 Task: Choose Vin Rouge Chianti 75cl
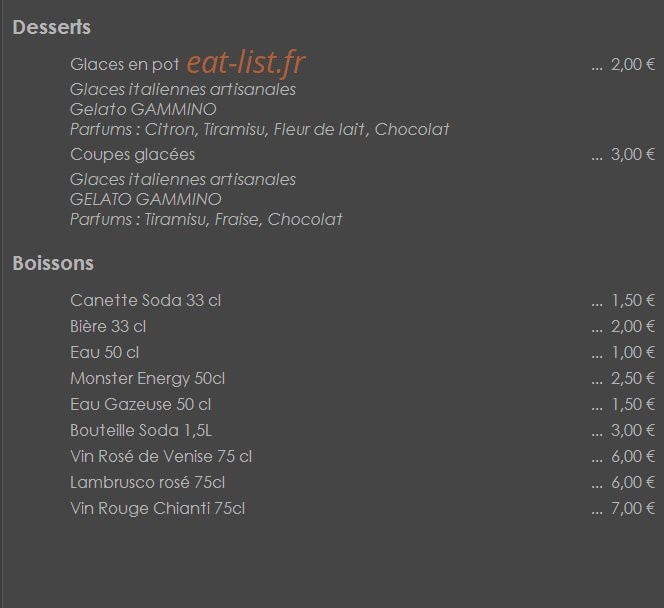(158, 509)
